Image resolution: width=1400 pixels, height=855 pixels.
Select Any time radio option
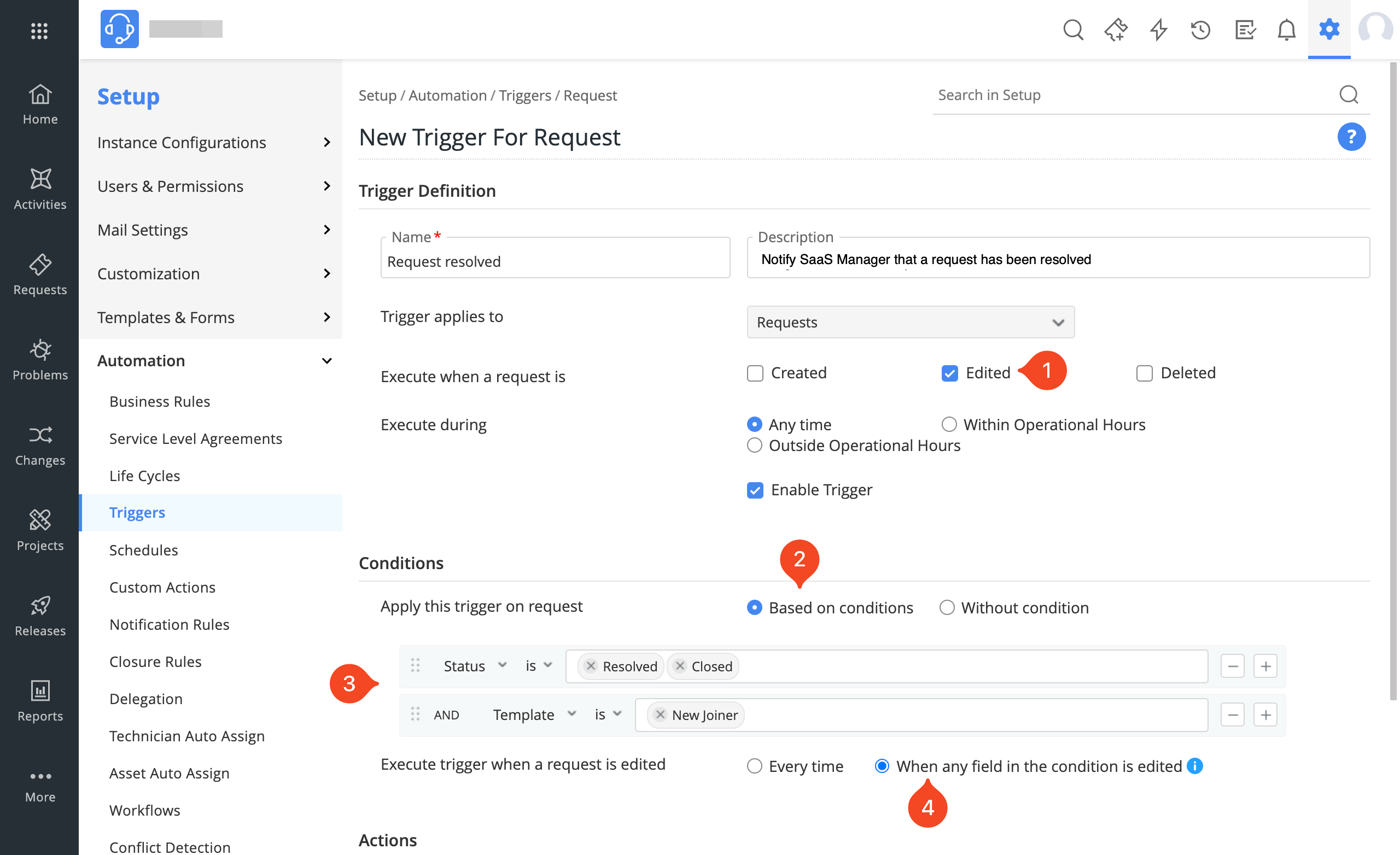[754, 424]
